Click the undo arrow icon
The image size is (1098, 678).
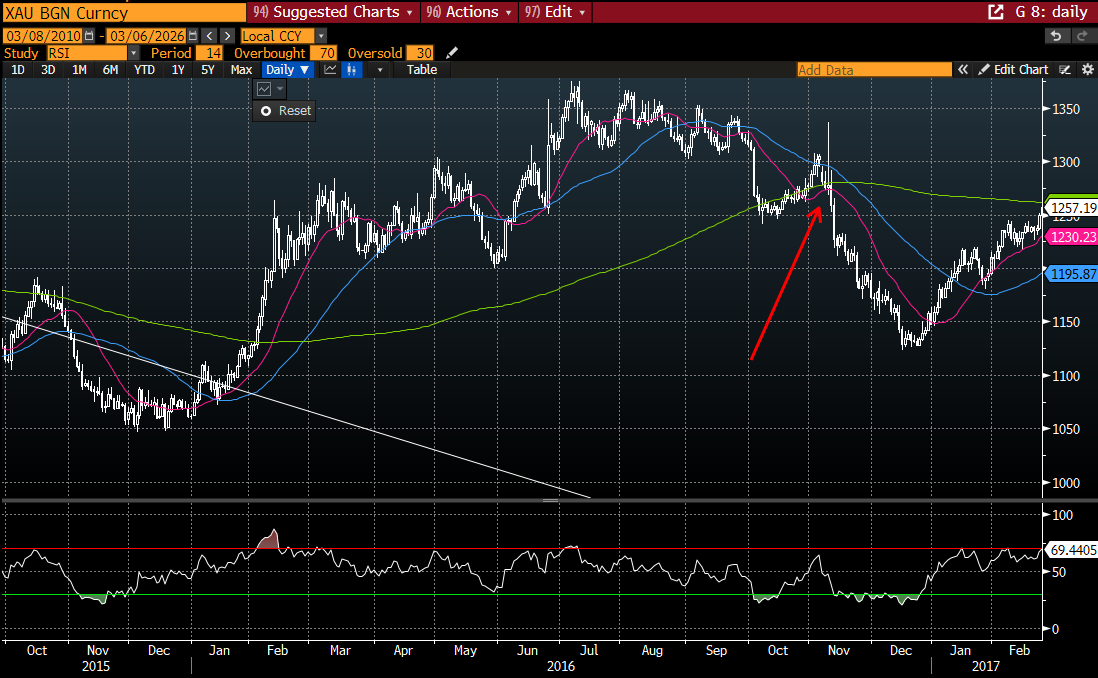1056,36
